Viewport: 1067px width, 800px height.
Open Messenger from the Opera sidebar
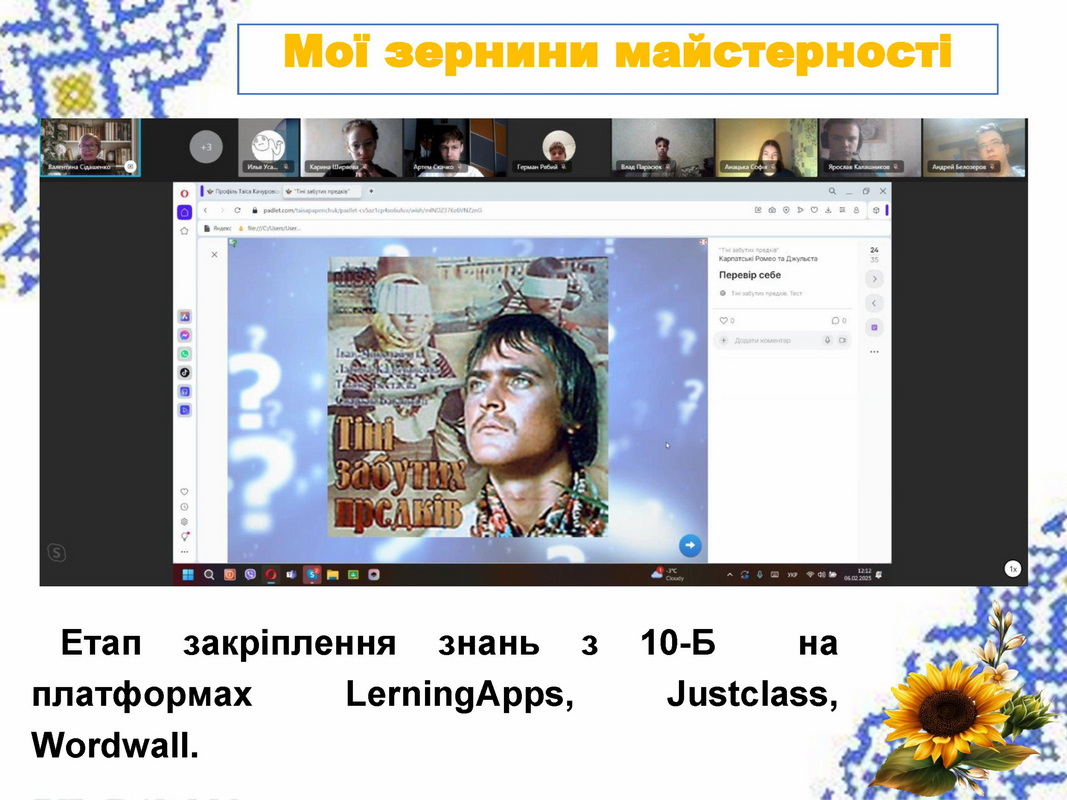click(185, 335)
